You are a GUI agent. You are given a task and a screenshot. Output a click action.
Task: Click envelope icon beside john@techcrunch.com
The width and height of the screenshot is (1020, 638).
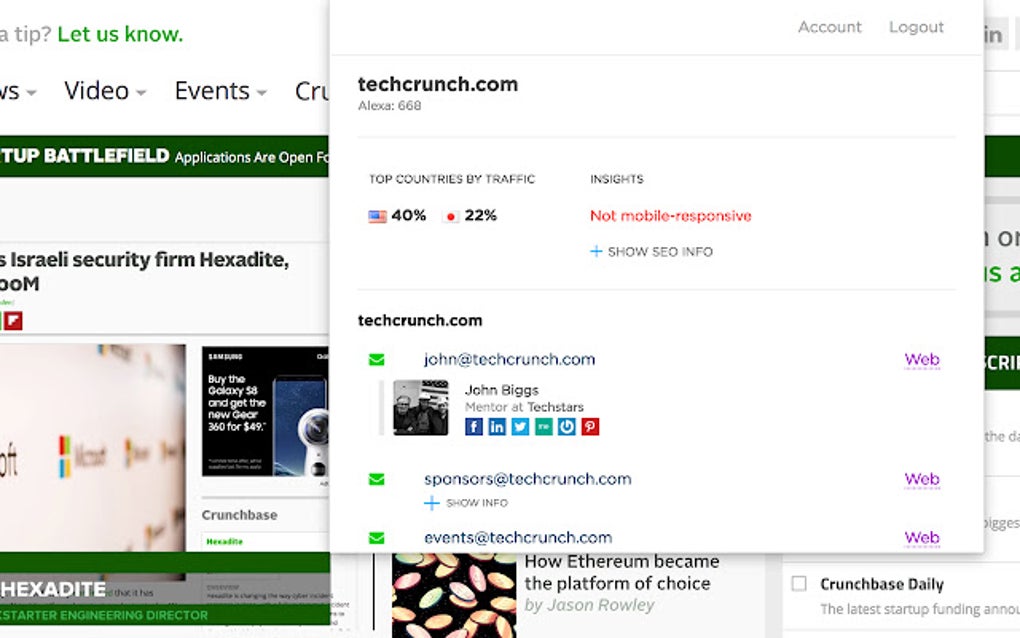coord(377,360)
